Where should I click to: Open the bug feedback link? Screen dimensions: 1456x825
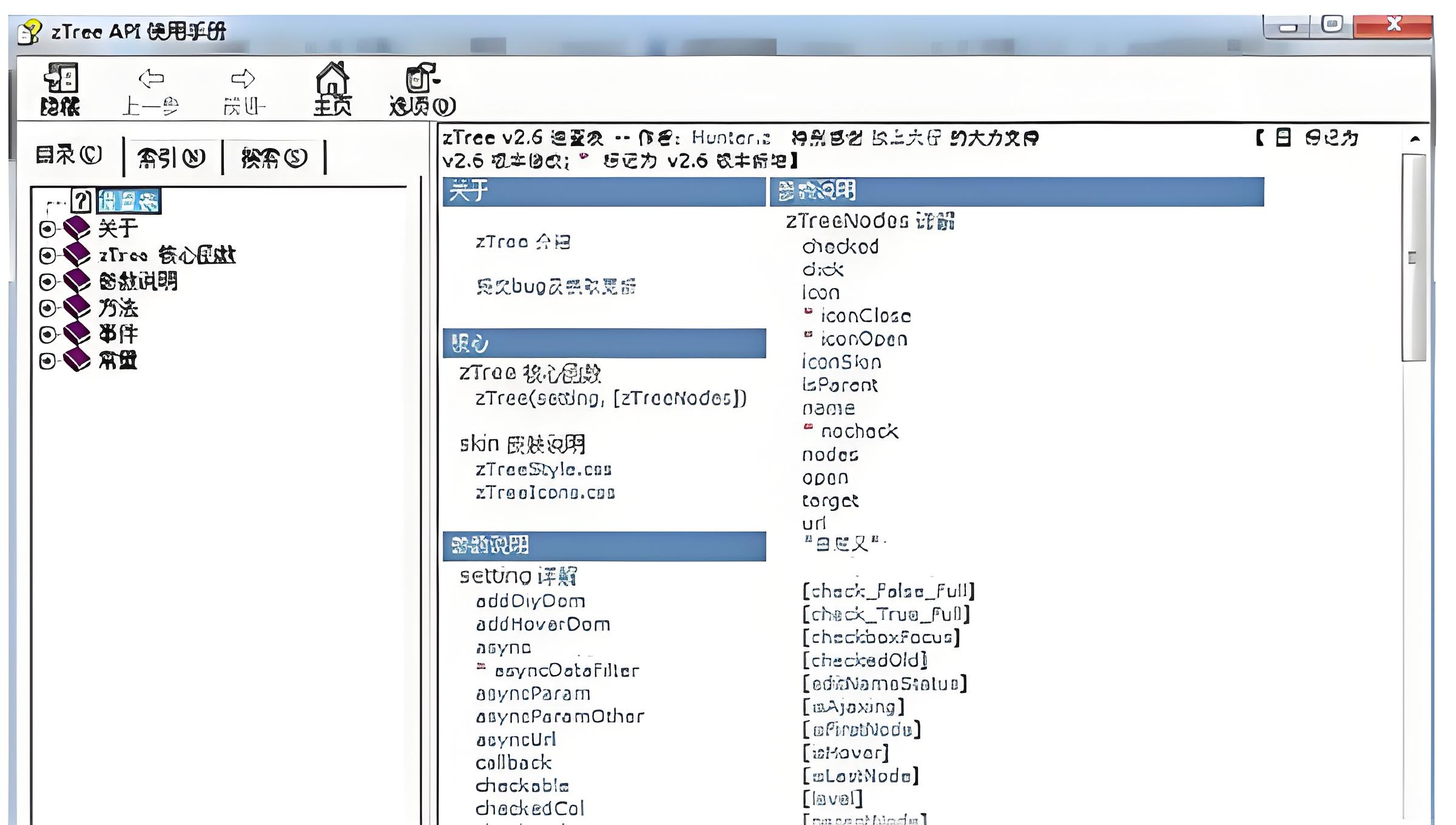pyautogui.click(x=556, y=286)
